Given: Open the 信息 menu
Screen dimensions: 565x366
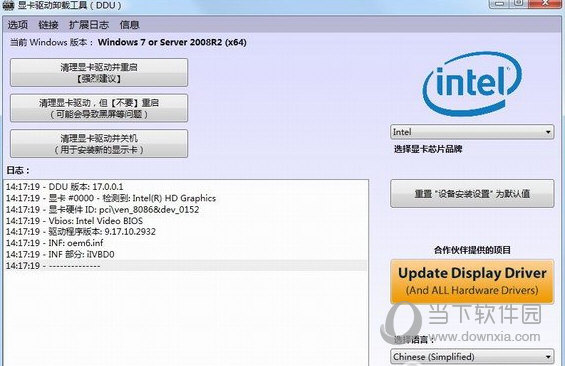Looking at the screenshot, I should tap(129, 25).
